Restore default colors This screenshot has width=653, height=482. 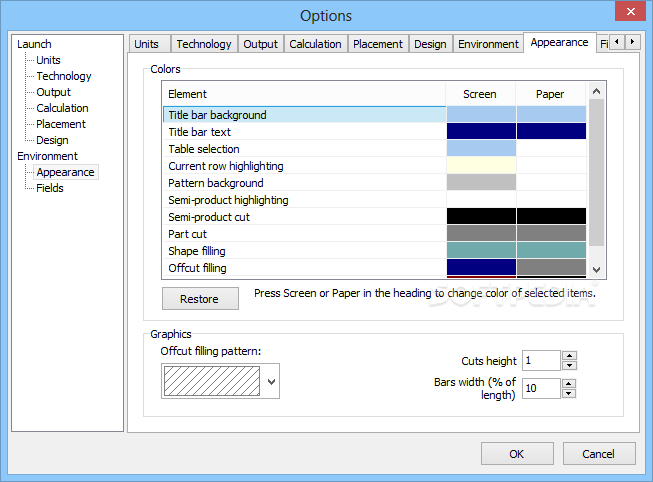(200, 299)
